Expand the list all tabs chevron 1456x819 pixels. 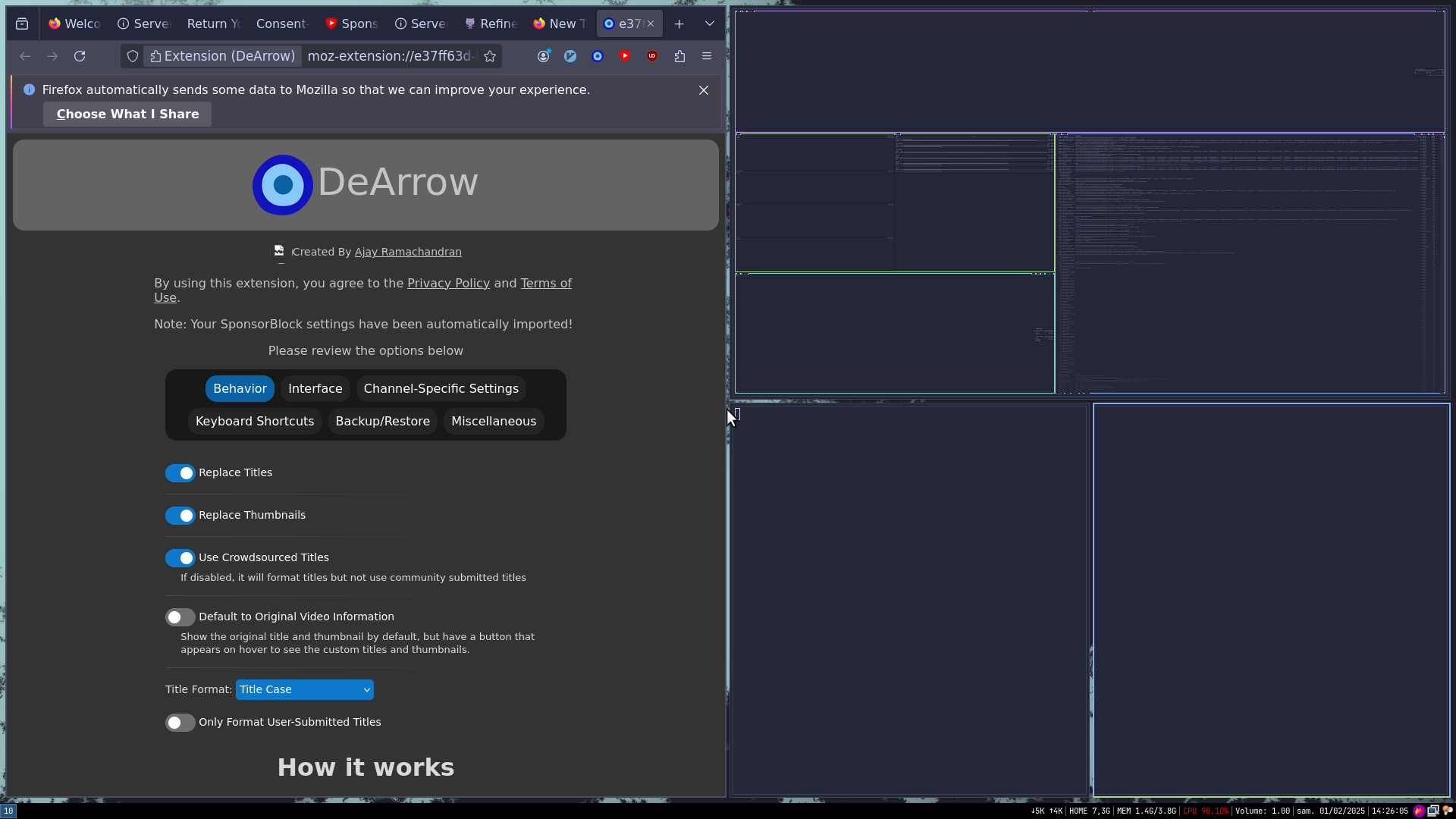click(710, 24)
